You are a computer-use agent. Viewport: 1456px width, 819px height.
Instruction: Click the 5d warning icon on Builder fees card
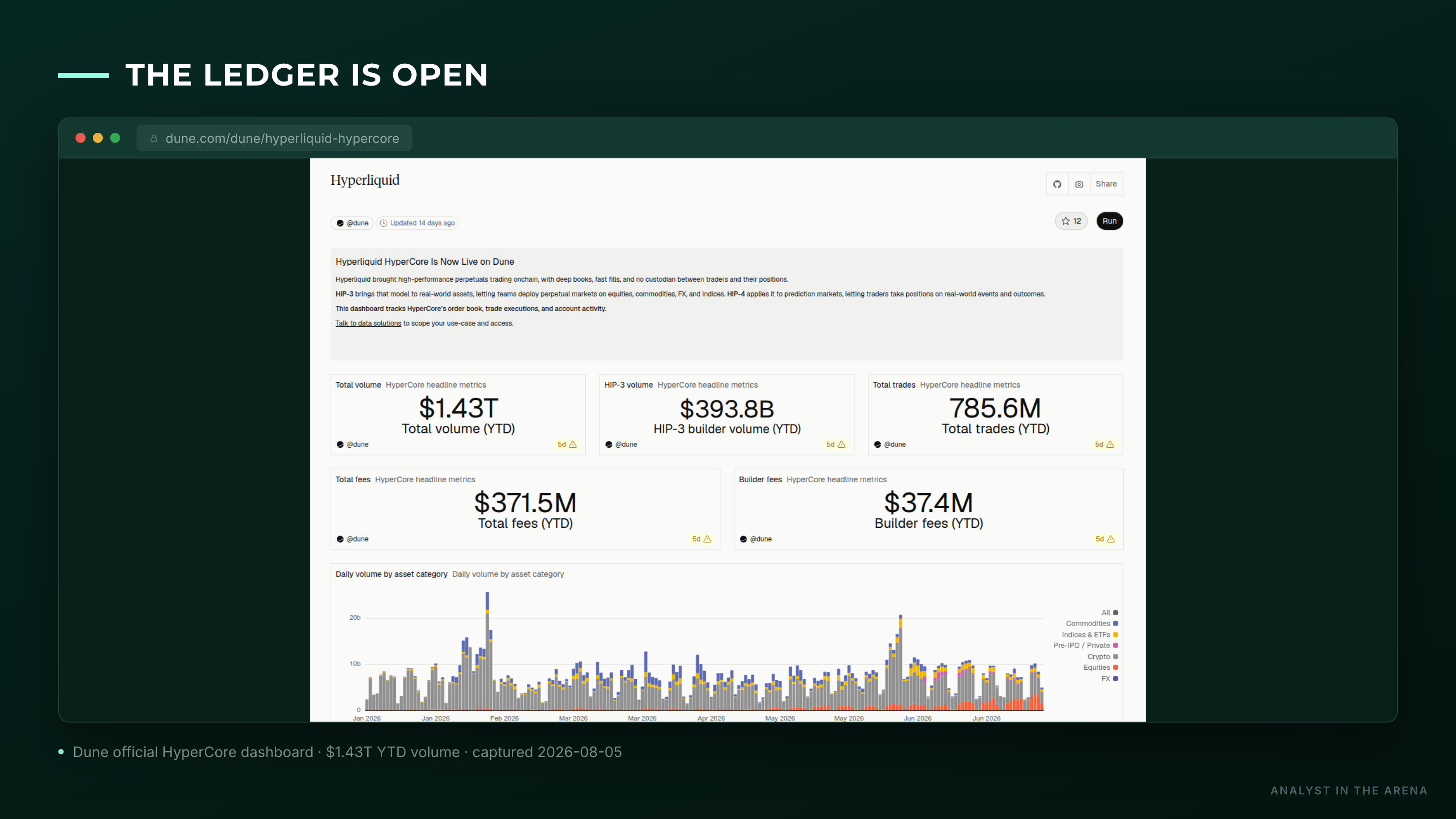pyautogui.click(x=1105, y=539)
